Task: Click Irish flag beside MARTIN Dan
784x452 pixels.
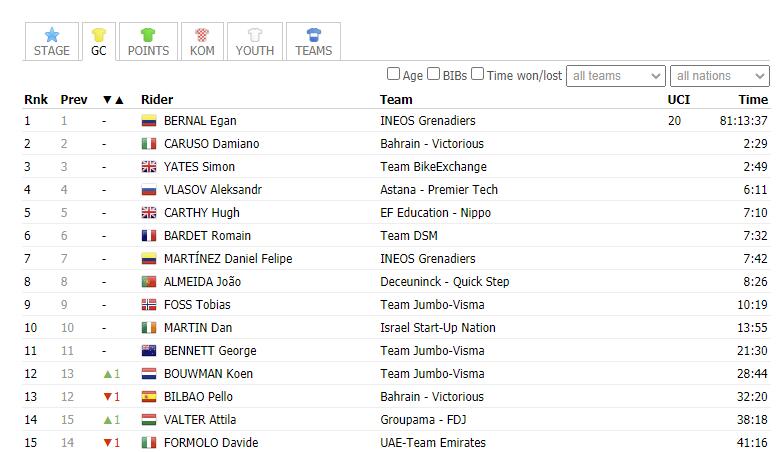Action: 149,328
